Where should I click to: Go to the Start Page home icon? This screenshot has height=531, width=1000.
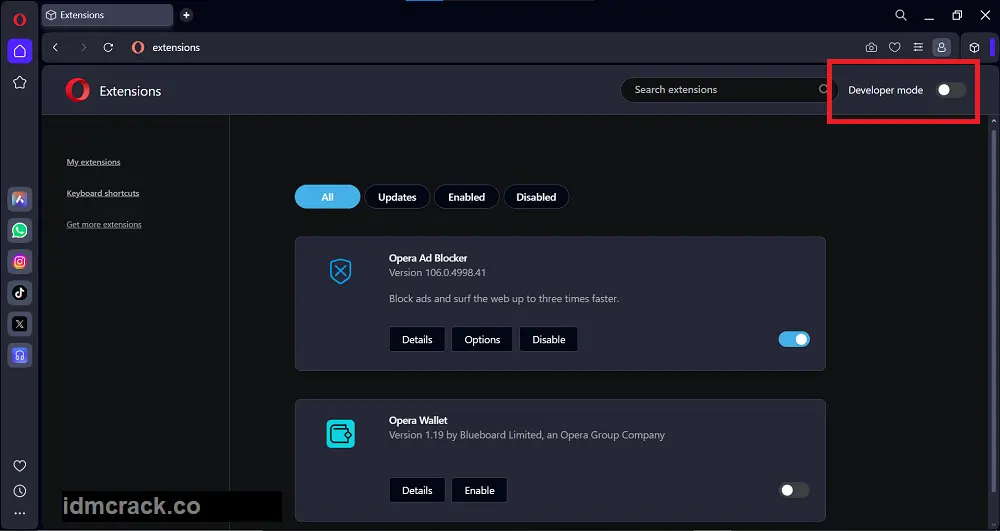[20, 51]
